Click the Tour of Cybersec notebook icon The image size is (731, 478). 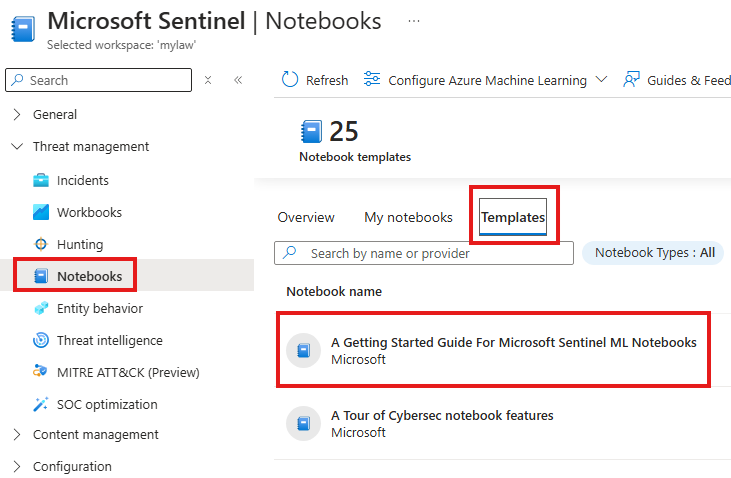[303, 423]
